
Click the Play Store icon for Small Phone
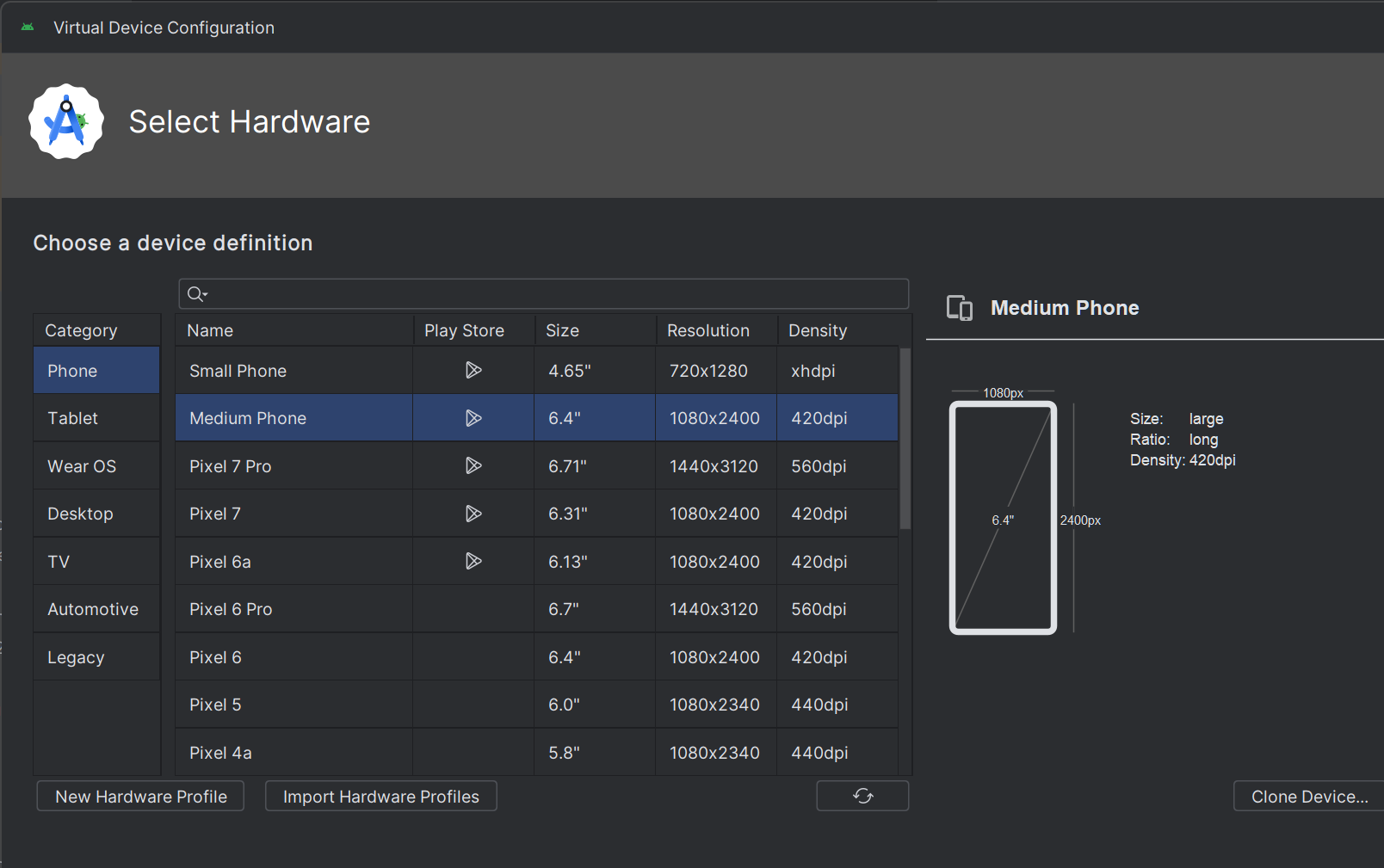[x=473, y=370]
